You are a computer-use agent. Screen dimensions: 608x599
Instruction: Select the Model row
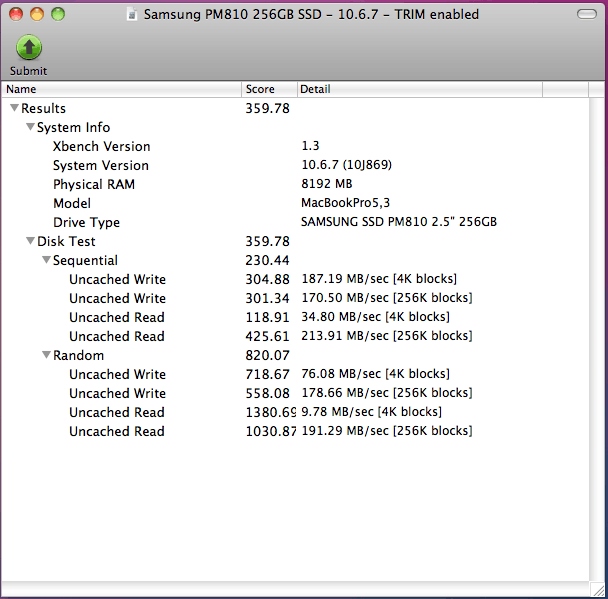coord(295,203)
